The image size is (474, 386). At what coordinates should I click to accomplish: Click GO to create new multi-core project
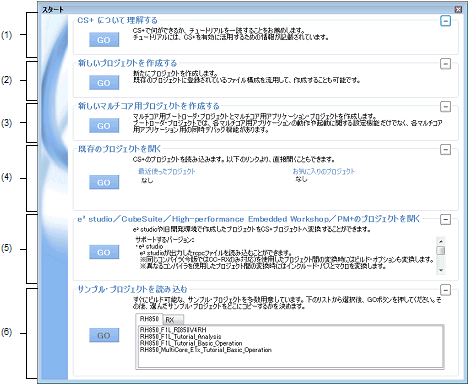click(104, 126)
